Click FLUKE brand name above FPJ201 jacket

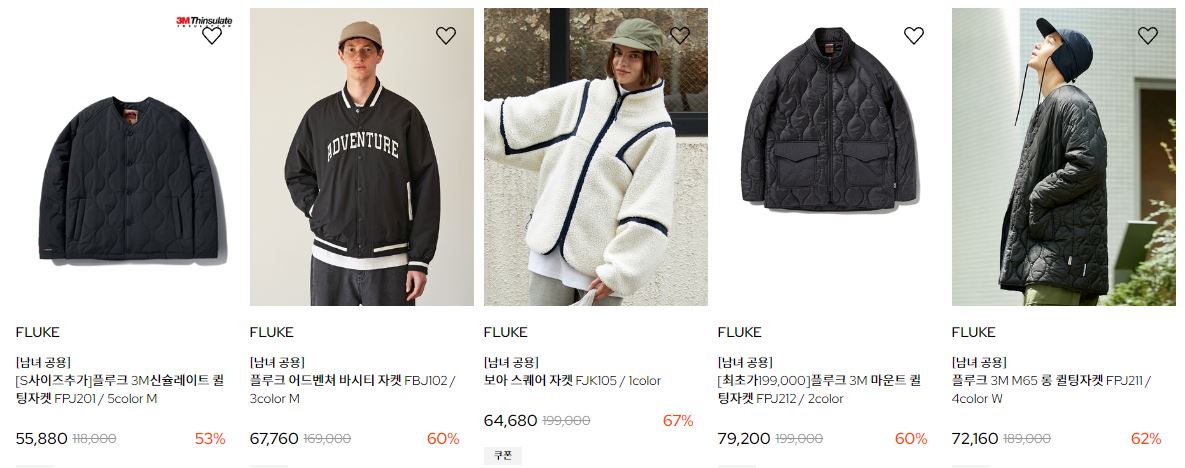38,333
